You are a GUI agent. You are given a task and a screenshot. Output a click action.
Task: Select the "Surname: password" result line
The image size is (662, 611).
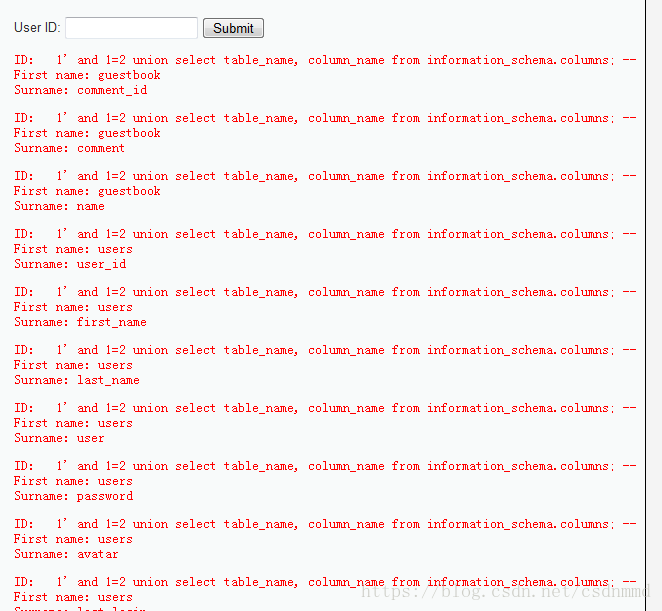pyautogui.click(x=73, y=496)
